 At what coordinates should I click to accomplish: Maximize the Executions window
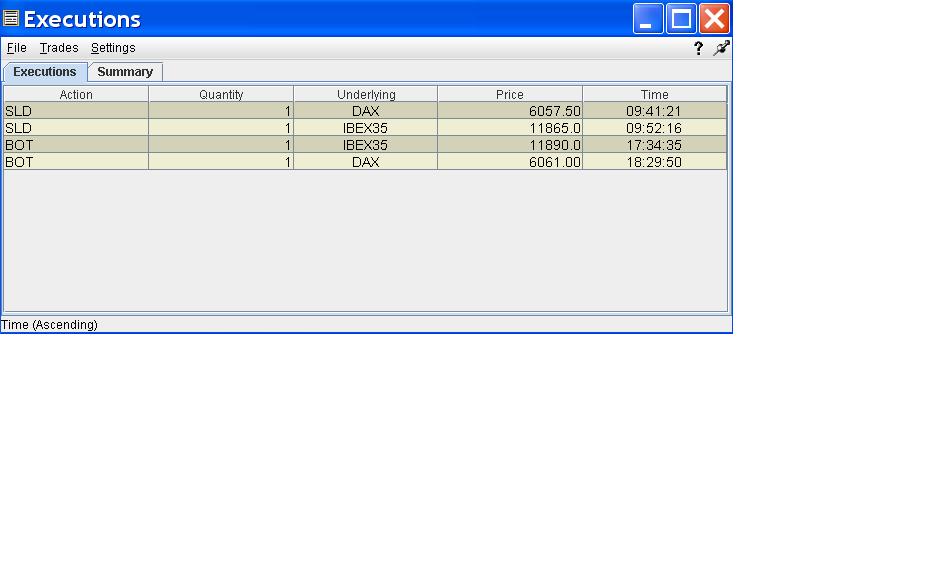681,18
